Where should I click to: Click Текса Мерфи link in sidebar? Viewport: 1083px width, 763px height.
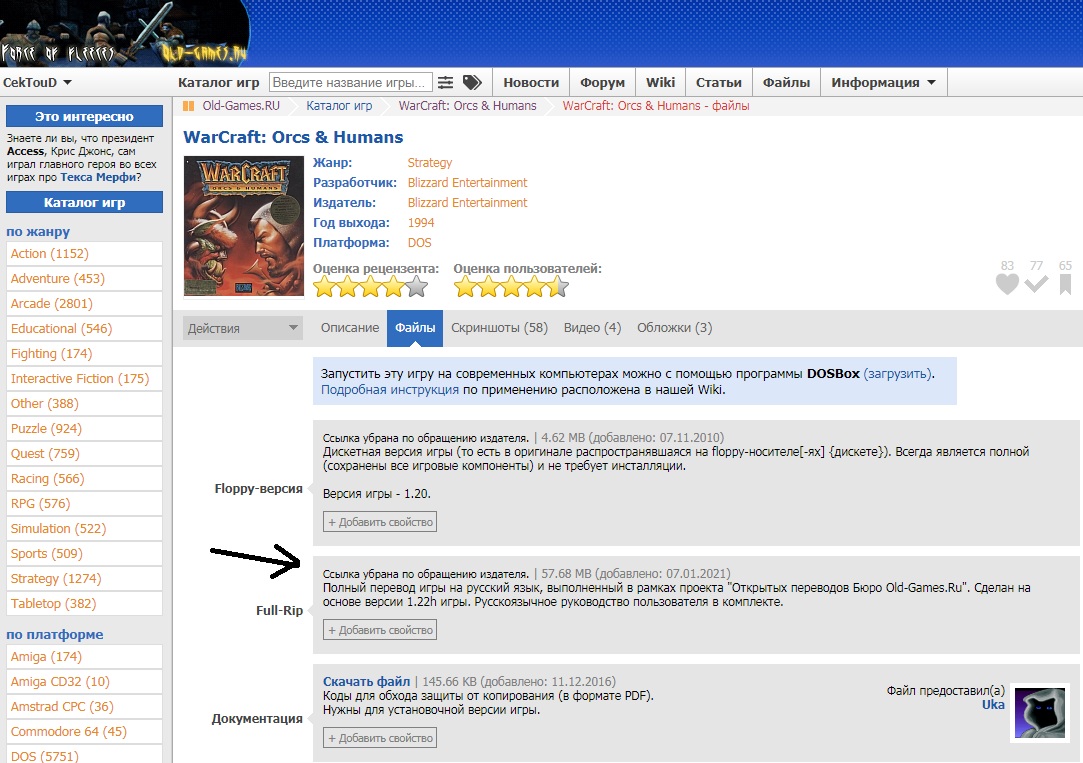[x=98, y=177]
